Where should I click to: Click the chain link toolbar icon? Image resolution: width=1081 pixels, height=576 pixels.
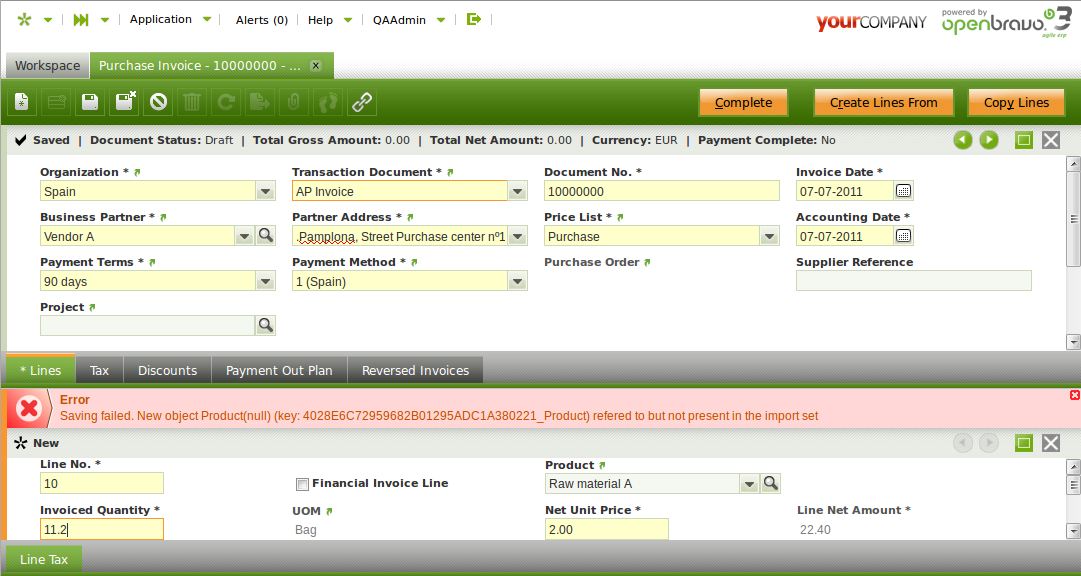click(x=362, y=102)
